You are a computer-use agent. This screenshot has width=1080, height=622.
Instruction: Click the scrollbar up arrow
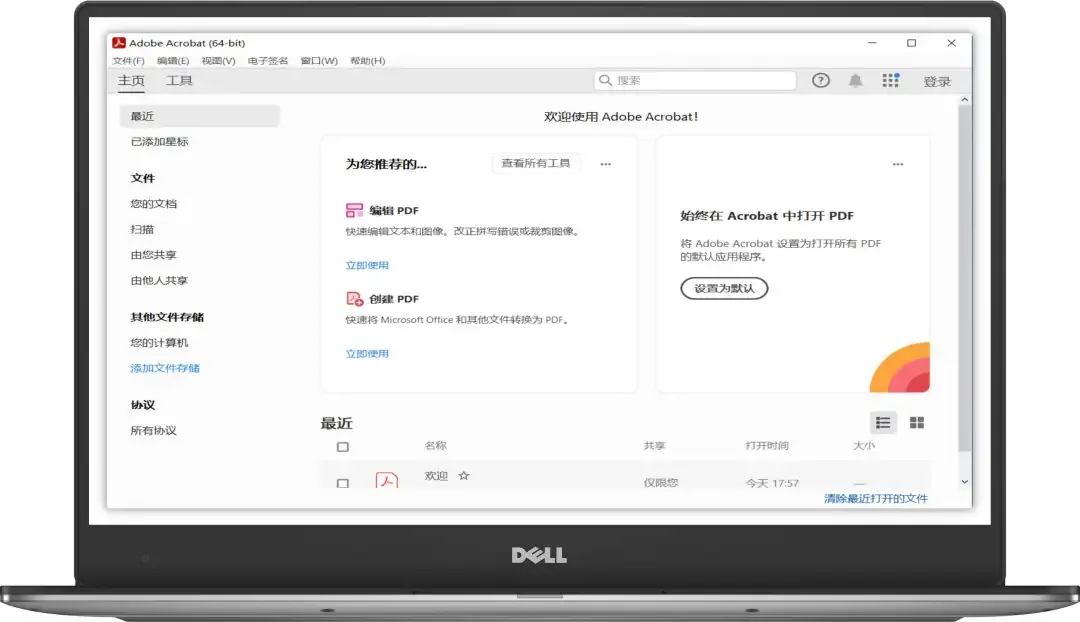[964, 100]
